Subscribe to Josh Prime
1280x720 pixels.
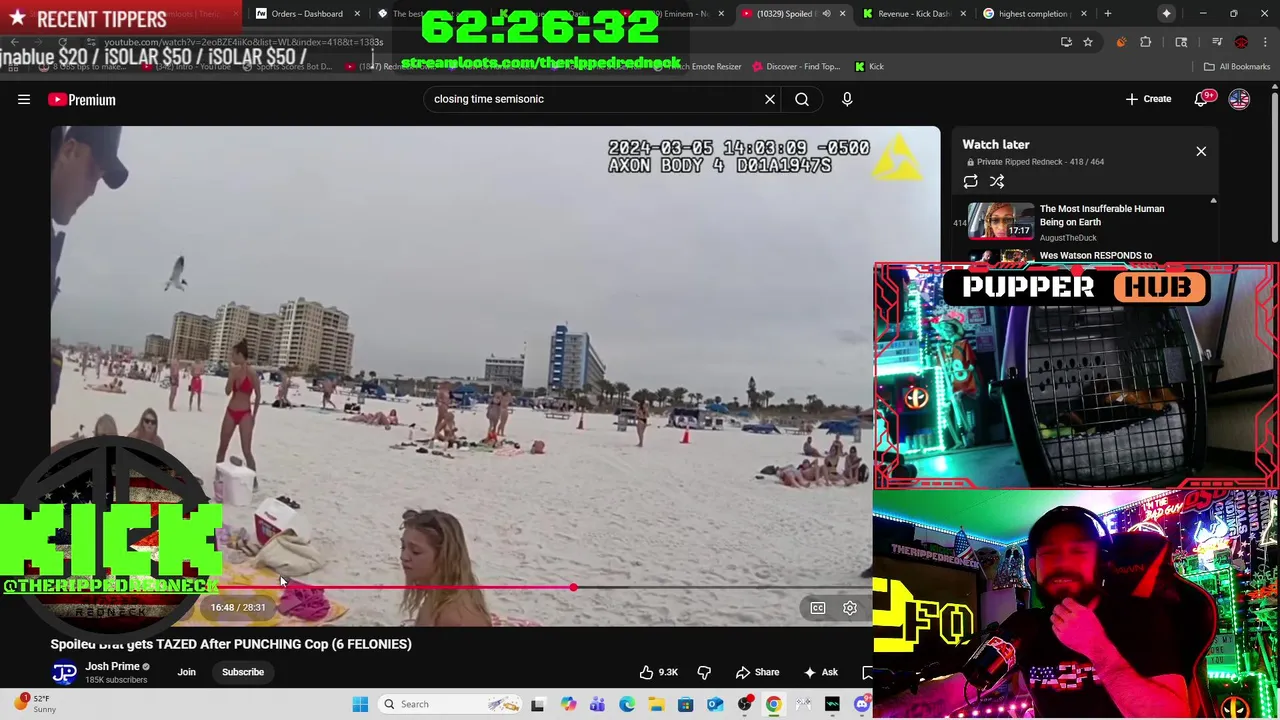(243, 672)
